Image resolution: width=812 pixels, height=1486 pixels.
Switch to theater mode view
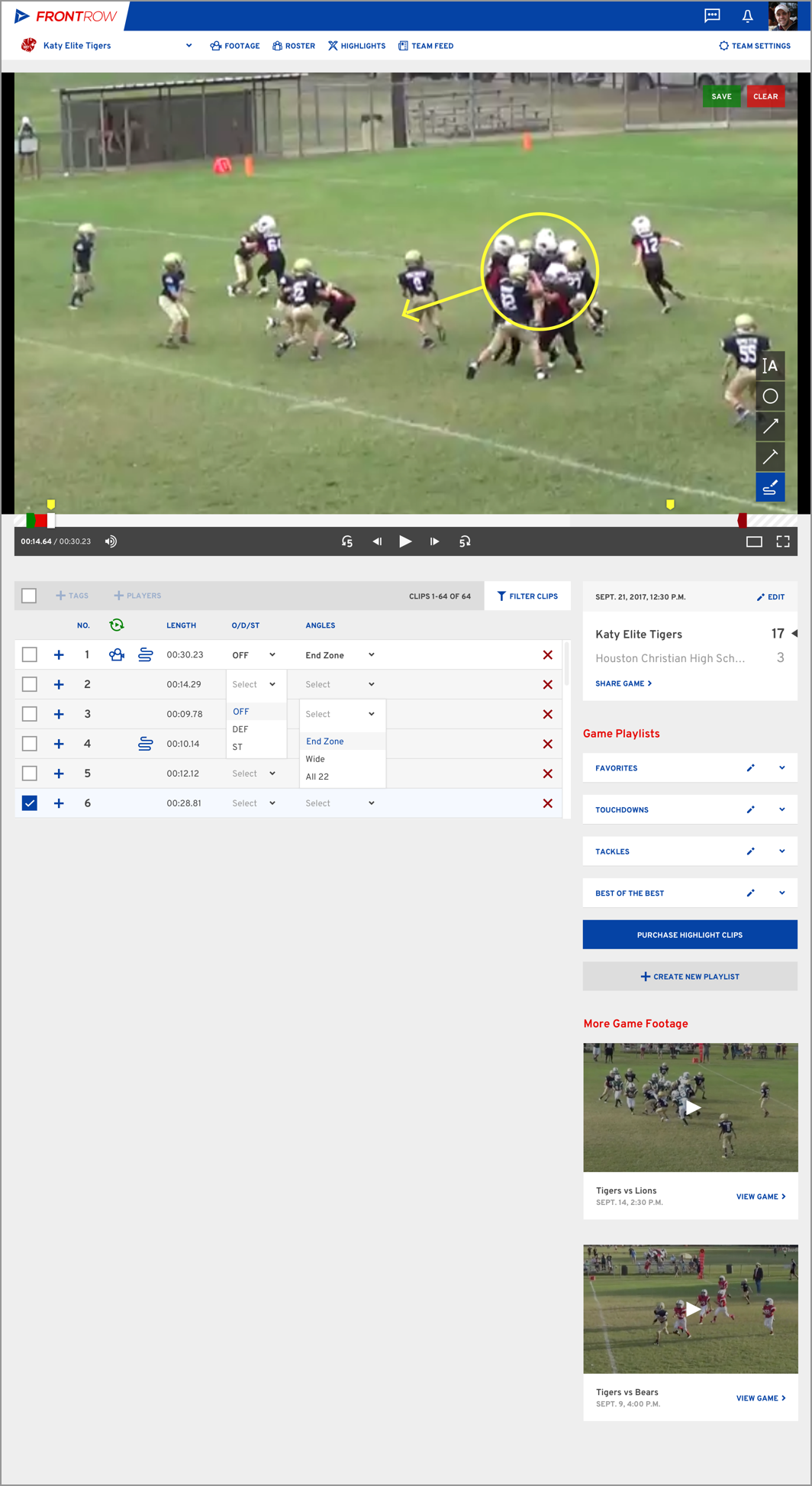pyautogui.click(x=754, y=541)
